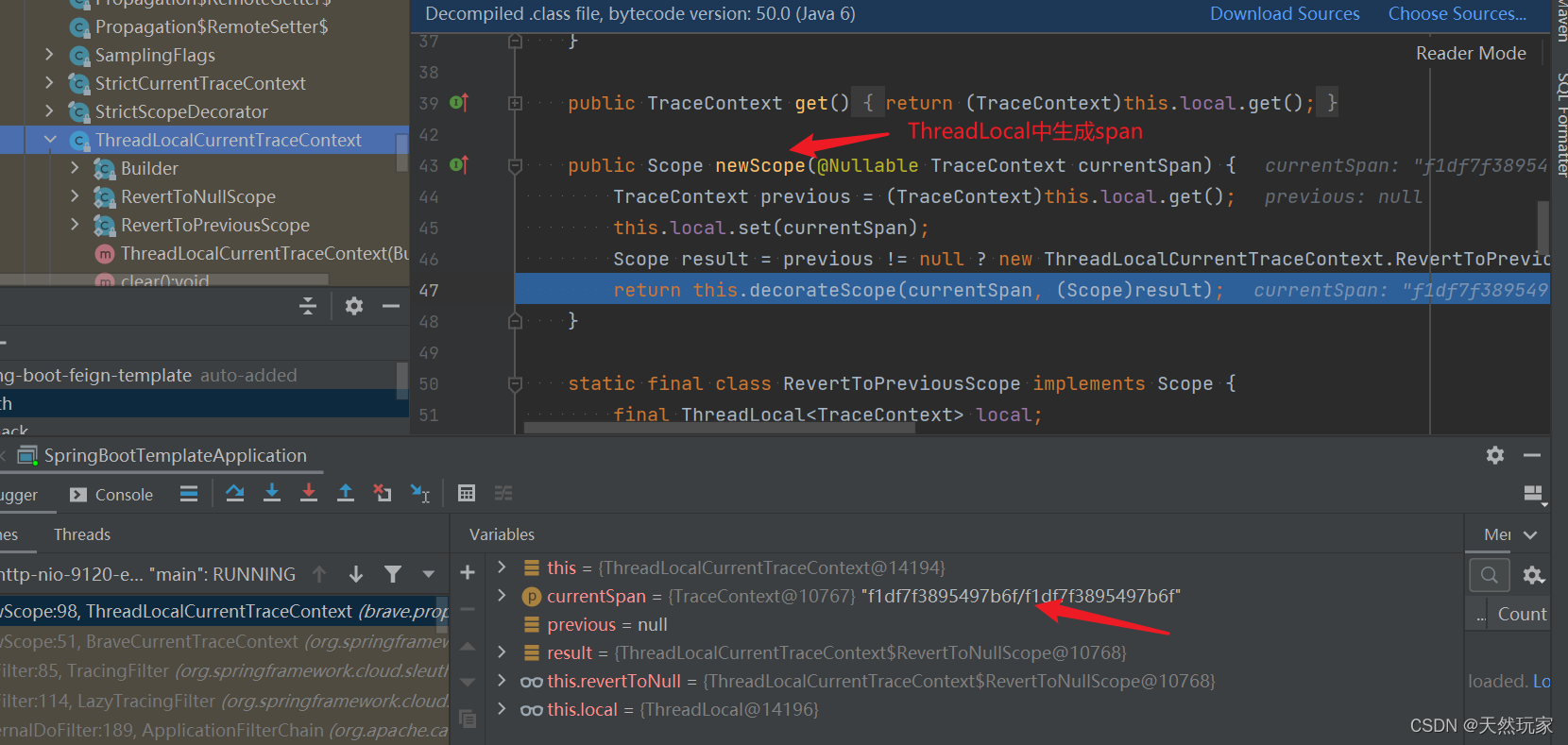Open the structure panel settings gear

[354, 306]
